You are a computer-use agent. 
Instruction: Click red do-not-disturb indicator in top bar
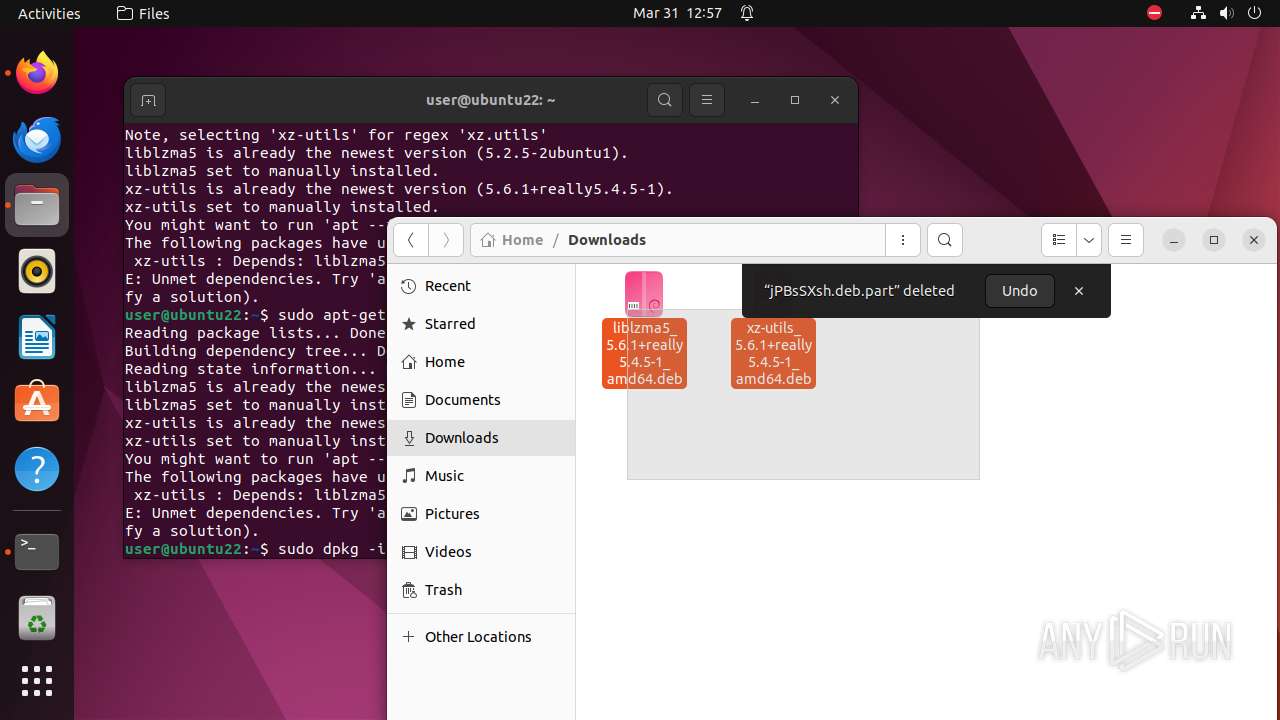1154,13
